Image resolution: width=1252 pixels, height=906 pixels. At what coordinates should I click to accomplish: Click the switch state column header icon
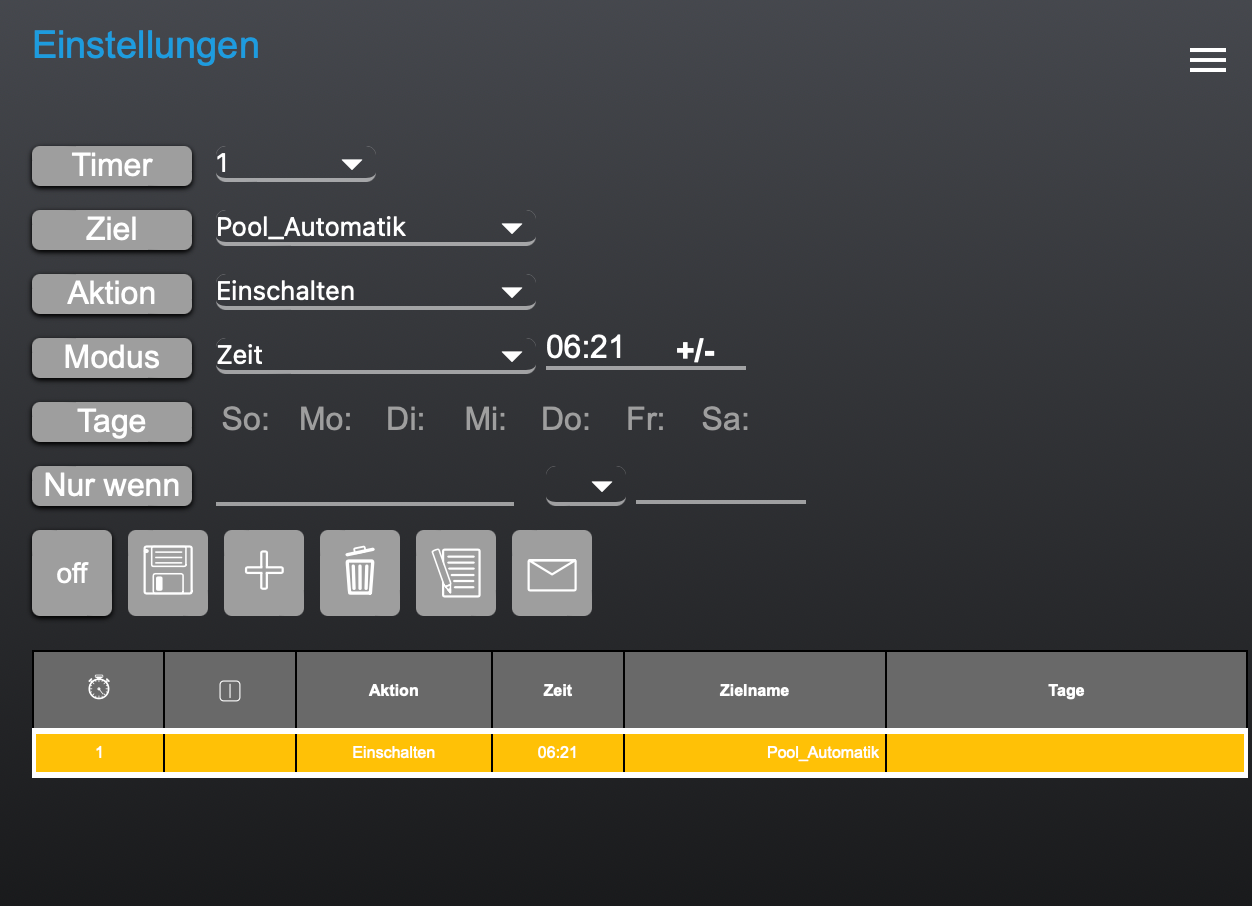pos(230,690)
